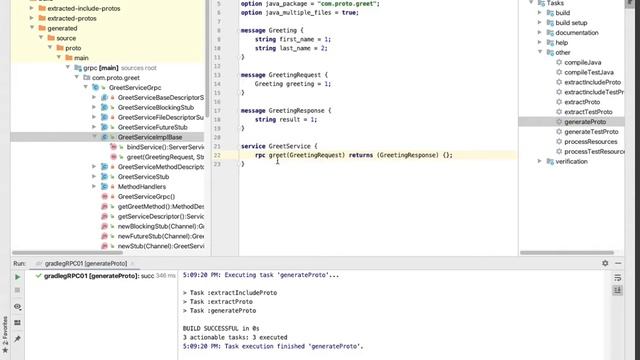Toggle the eye icon in Run toolbar
This screenshot has height=360, width=640.
pyautogui.click(x=18, y=307)
